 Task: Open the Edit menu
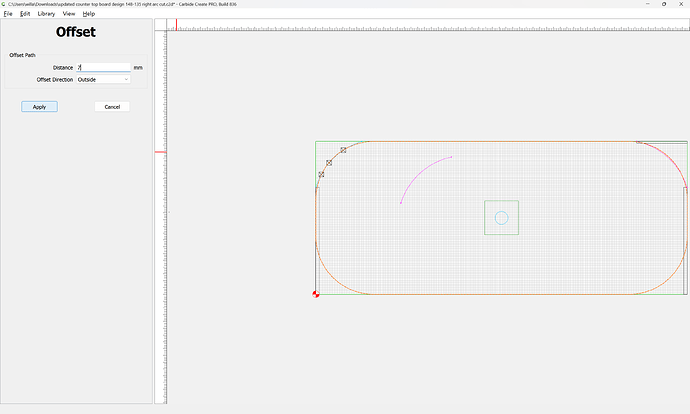coord(25,14)
